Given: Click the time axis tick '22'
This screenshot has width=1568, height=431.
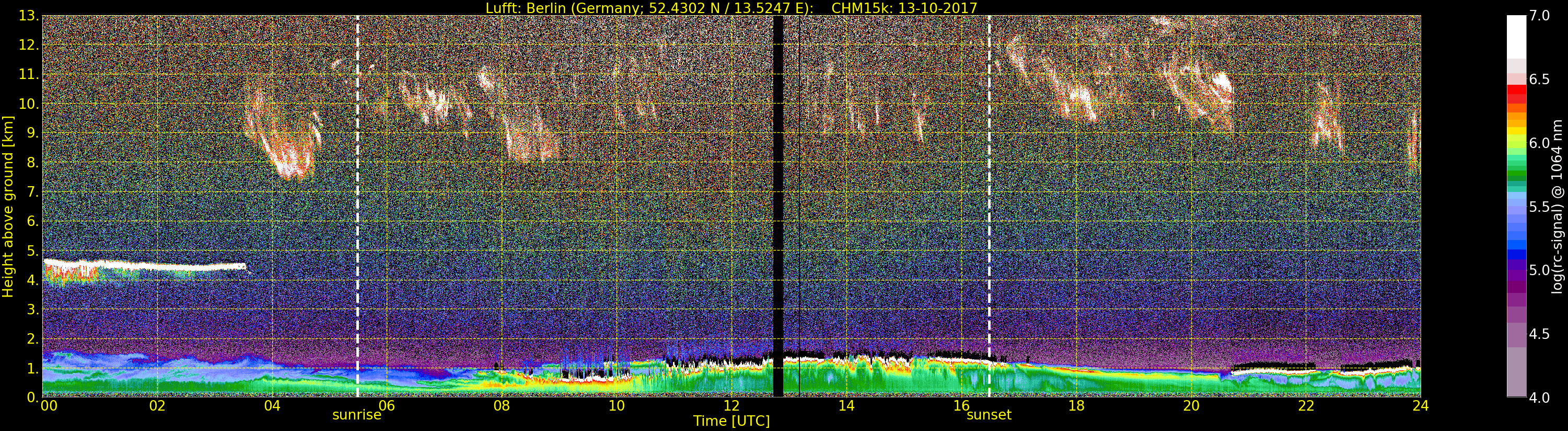Looking at the screenshot, I should click(x=1306, y=405).
